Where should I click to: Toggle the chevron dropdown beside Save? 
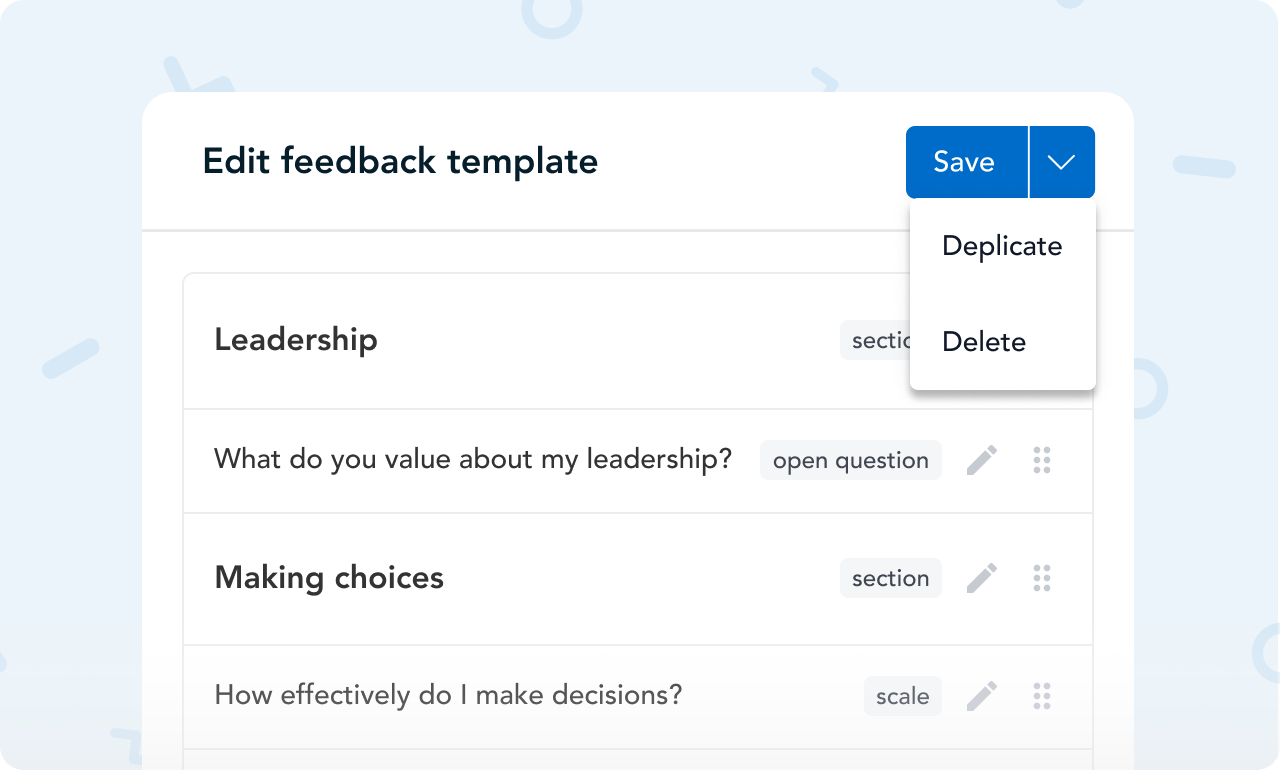[x=1062, y=162]
